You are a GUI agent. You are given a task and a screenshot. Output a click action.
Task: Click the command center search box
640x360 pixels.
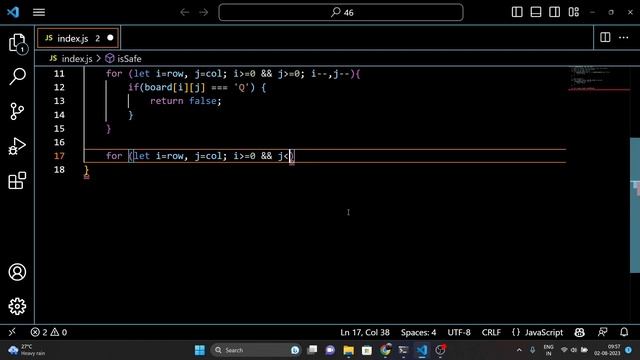pyautogui.click(x=341, y=12)
